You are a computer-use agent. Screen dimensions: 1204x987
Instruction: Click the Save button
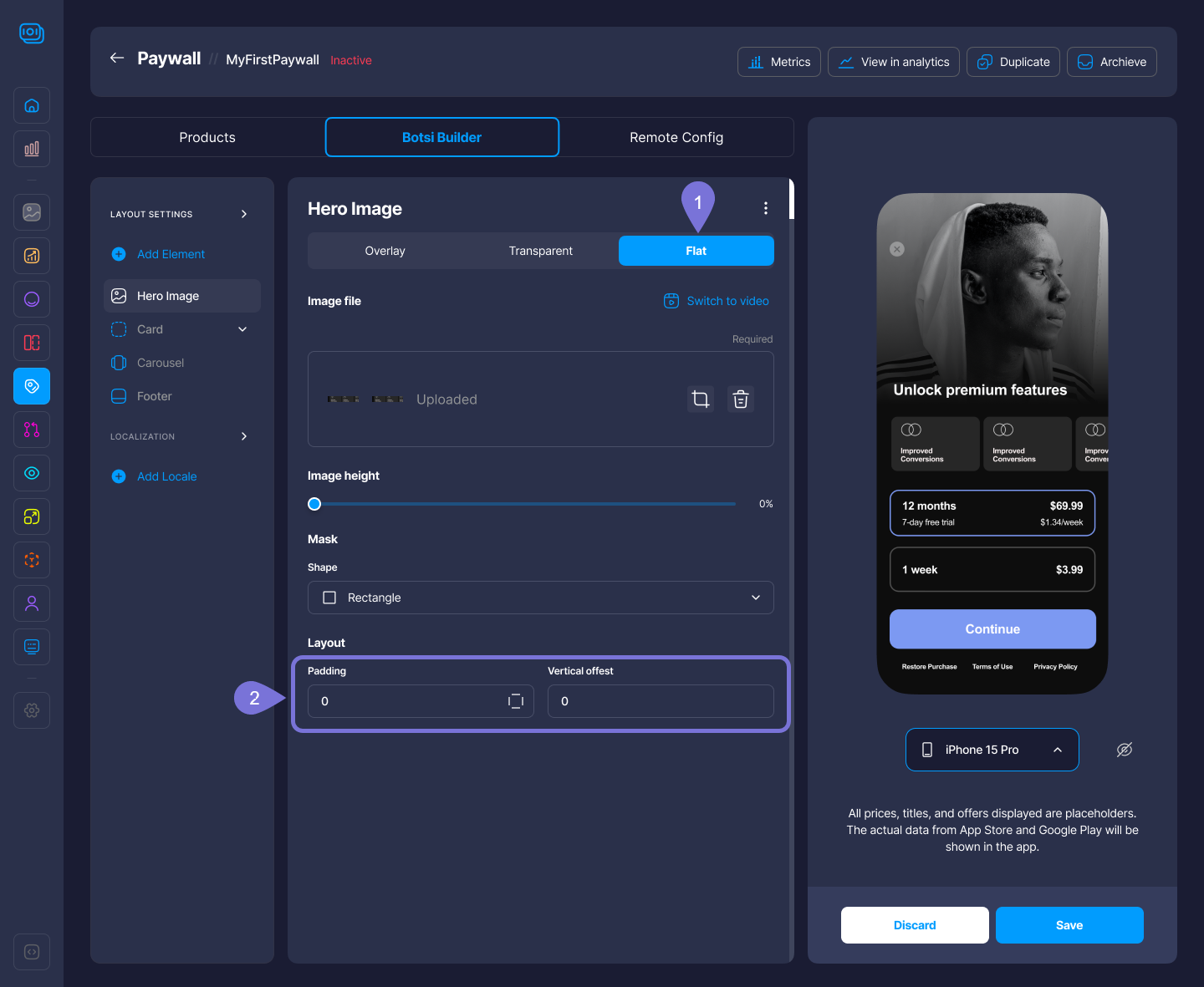click(x=1069, y=925)
